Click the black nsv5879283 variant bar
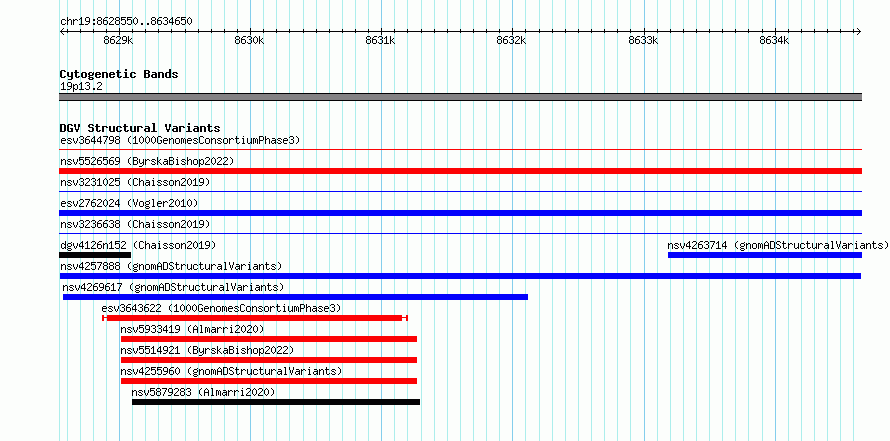 tap(276, 402)
